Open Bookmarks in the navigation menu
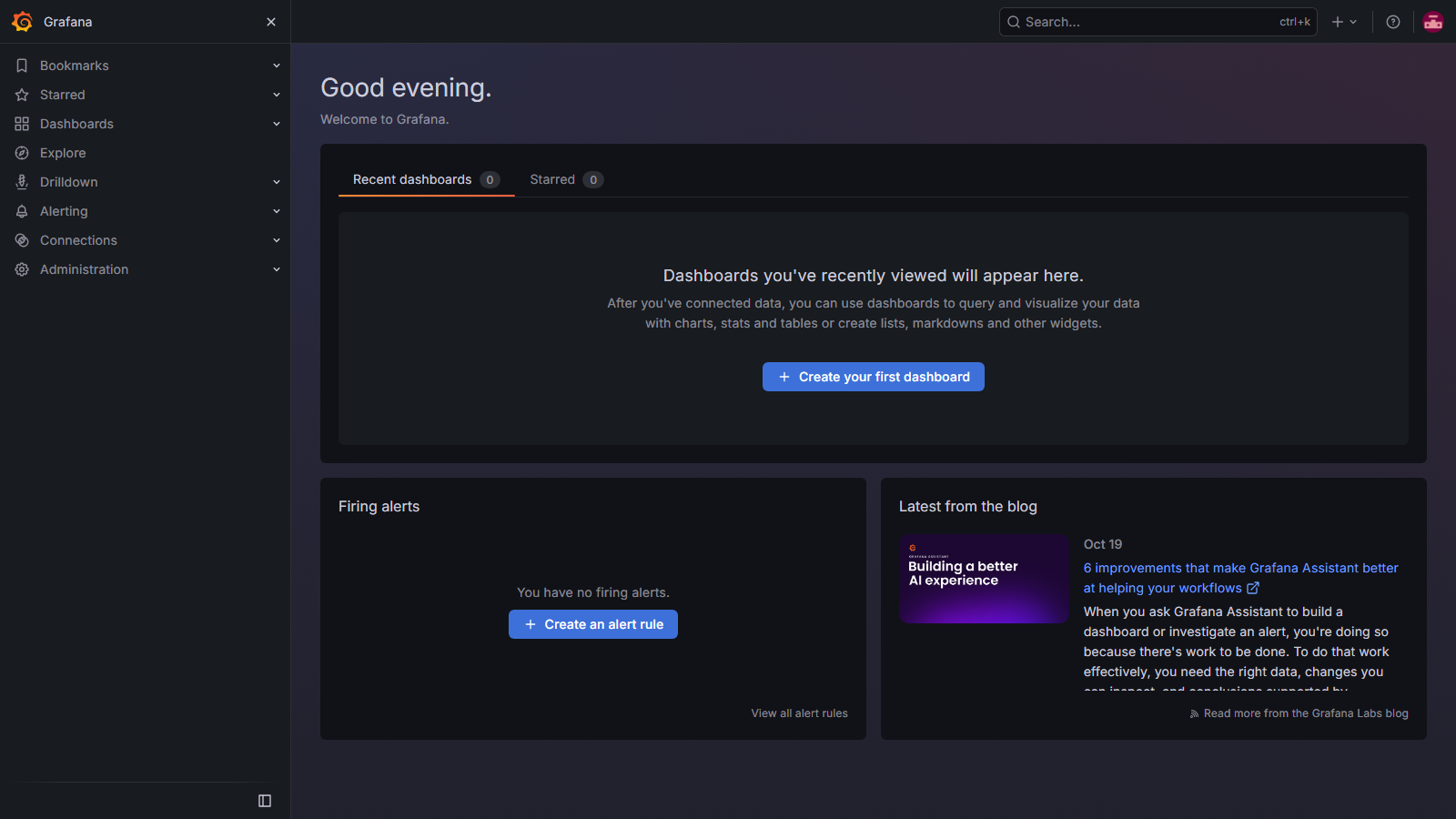The image size is (1456, 819). click(75, 66)
